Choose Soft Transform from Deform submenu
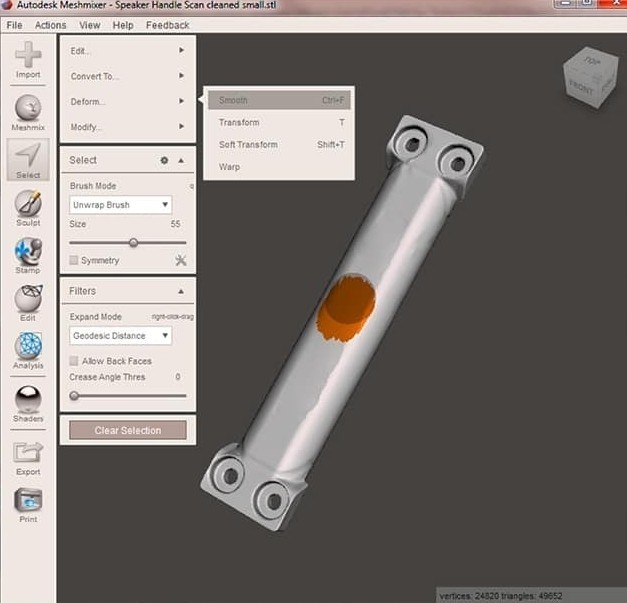 click(248, 145)
